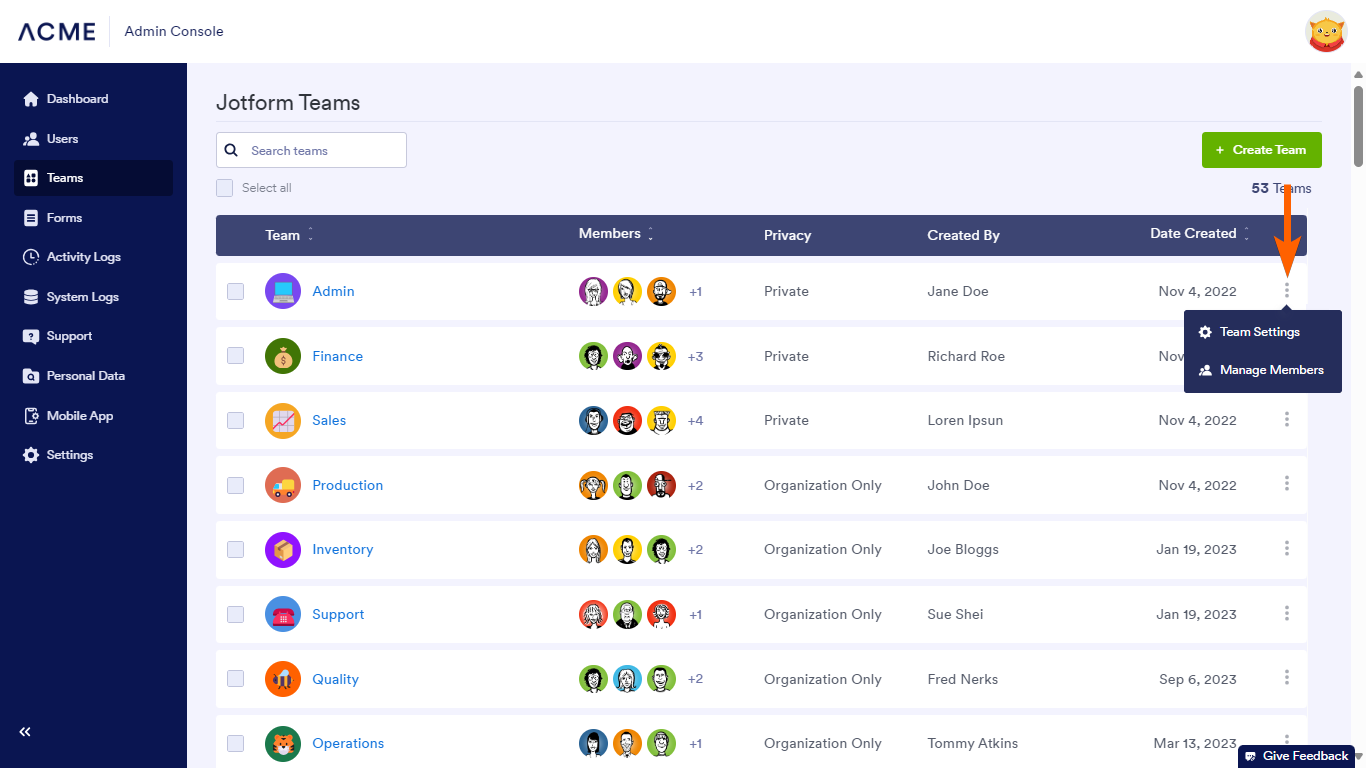This screenshot has height=768, width=1366.
Task: Click the Admin team avatar icon
Action: tap(283, 291)
